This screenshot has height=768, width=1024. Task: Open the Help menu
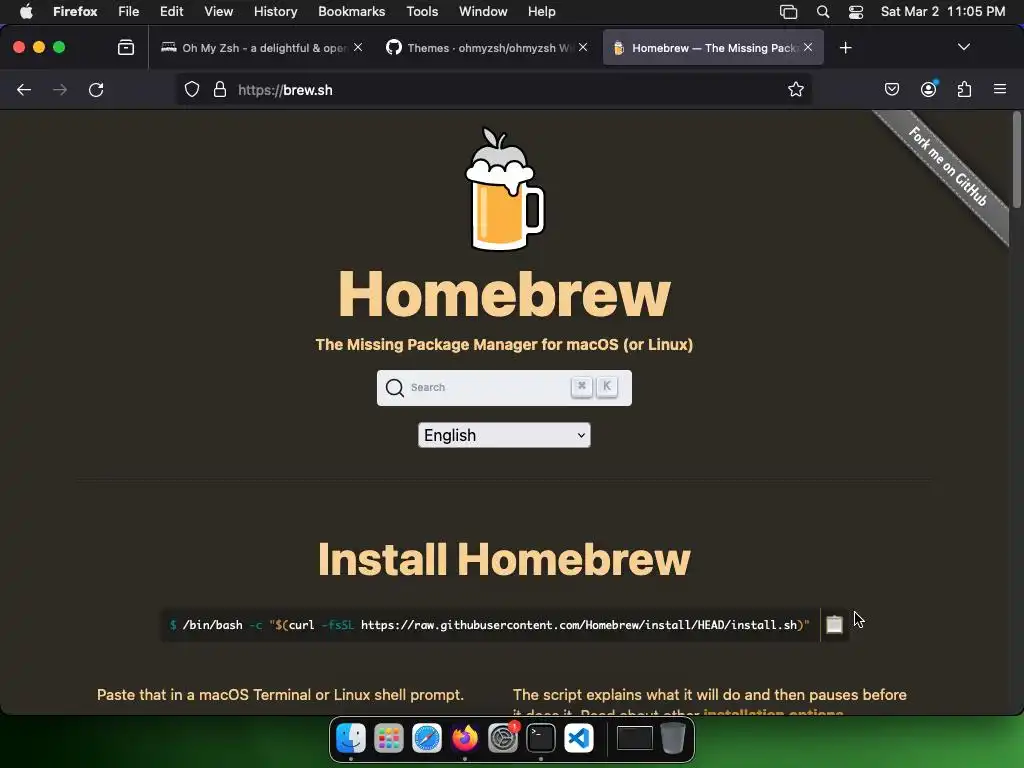click(541, 11)
